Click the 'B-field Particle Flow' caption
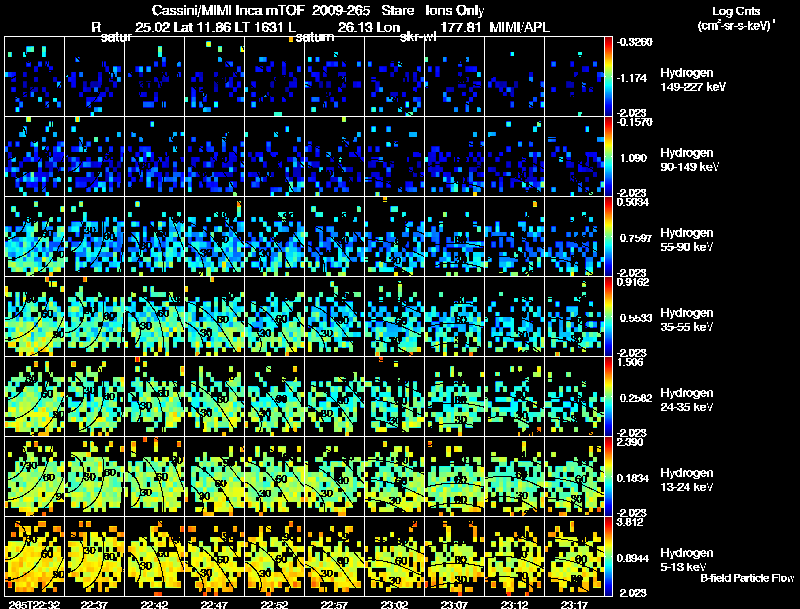 pyautogui.click(x=747, y=578)
